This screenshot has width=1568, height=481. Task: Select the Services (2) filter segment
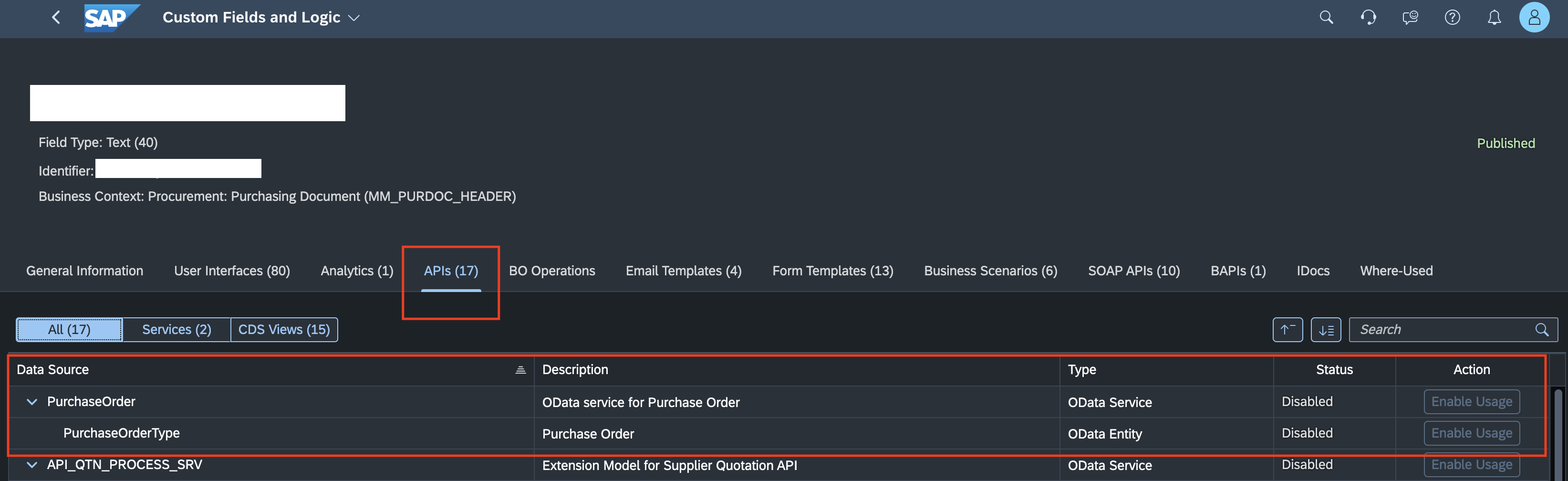click(177, 329)
